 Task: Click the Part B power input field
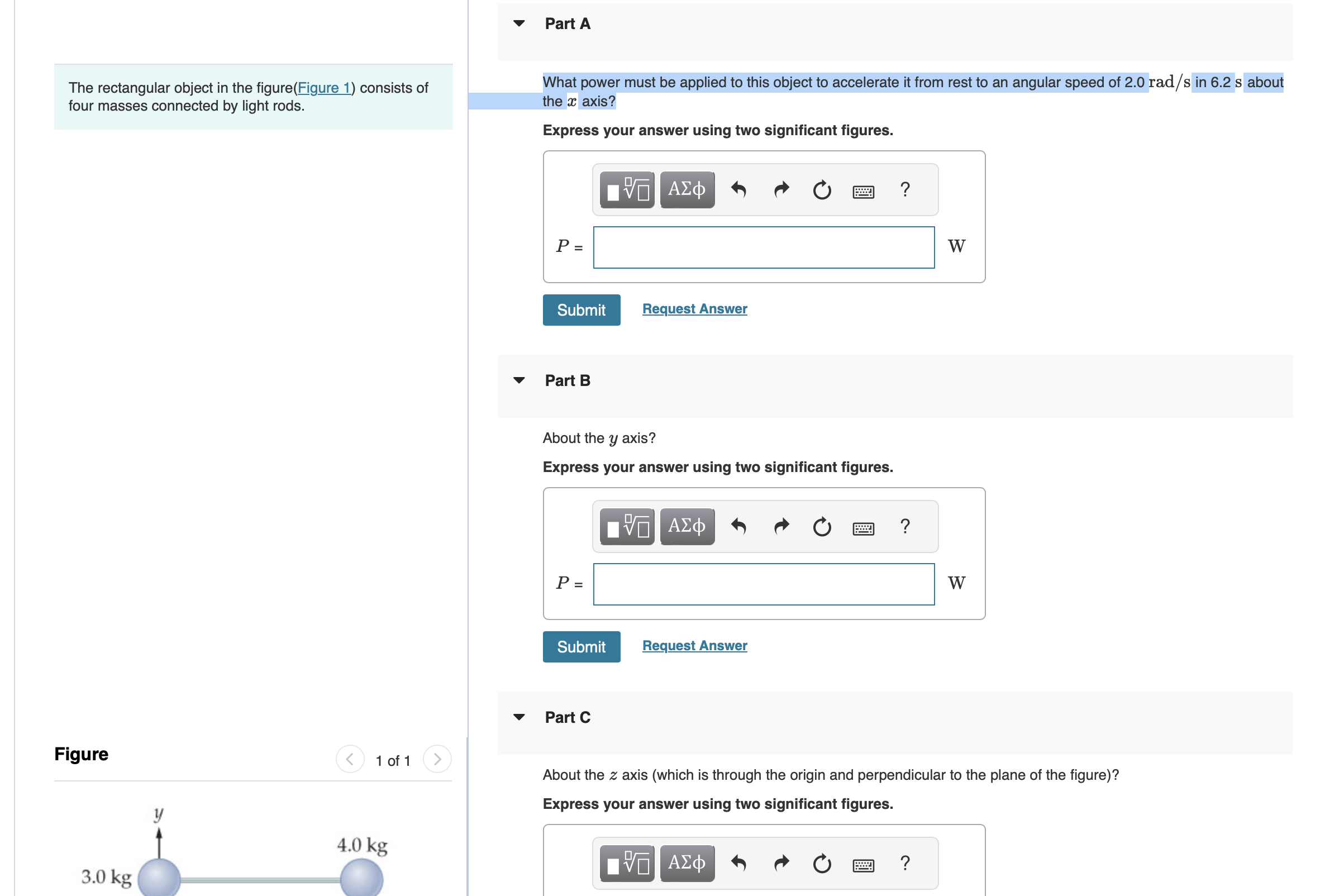pos(764,584)
